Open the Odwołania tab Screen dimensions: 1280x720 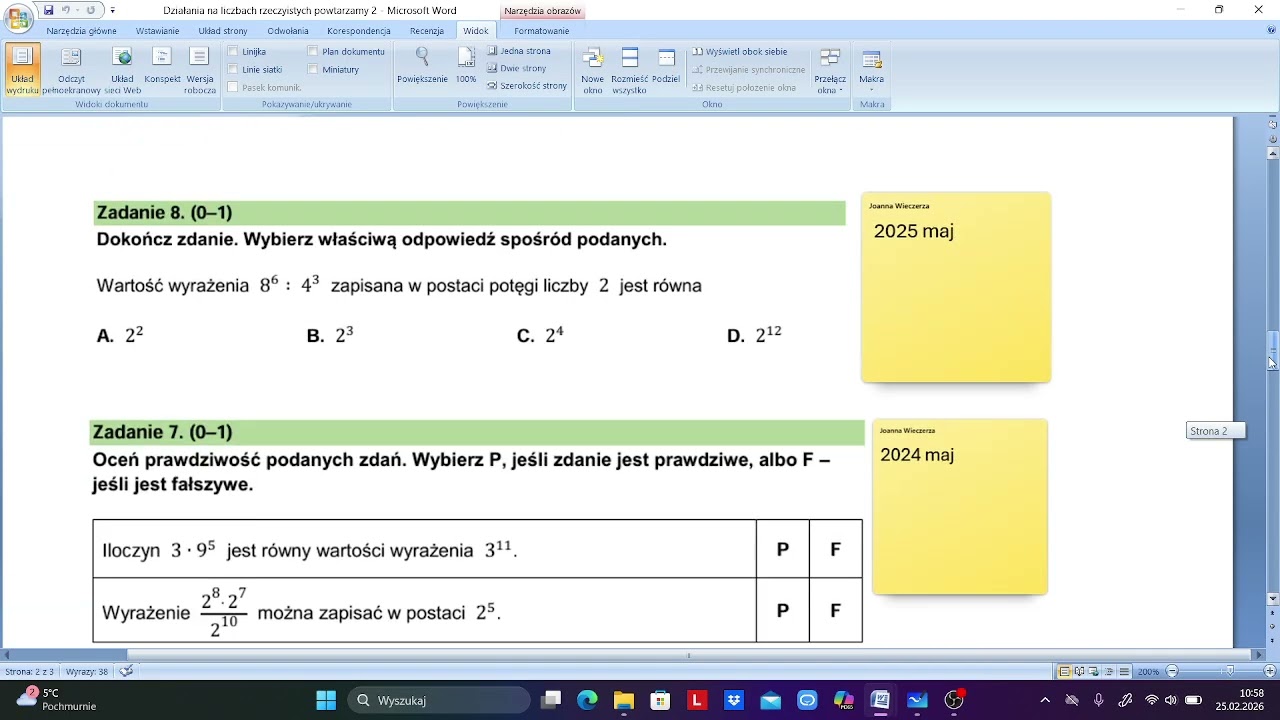288,31
